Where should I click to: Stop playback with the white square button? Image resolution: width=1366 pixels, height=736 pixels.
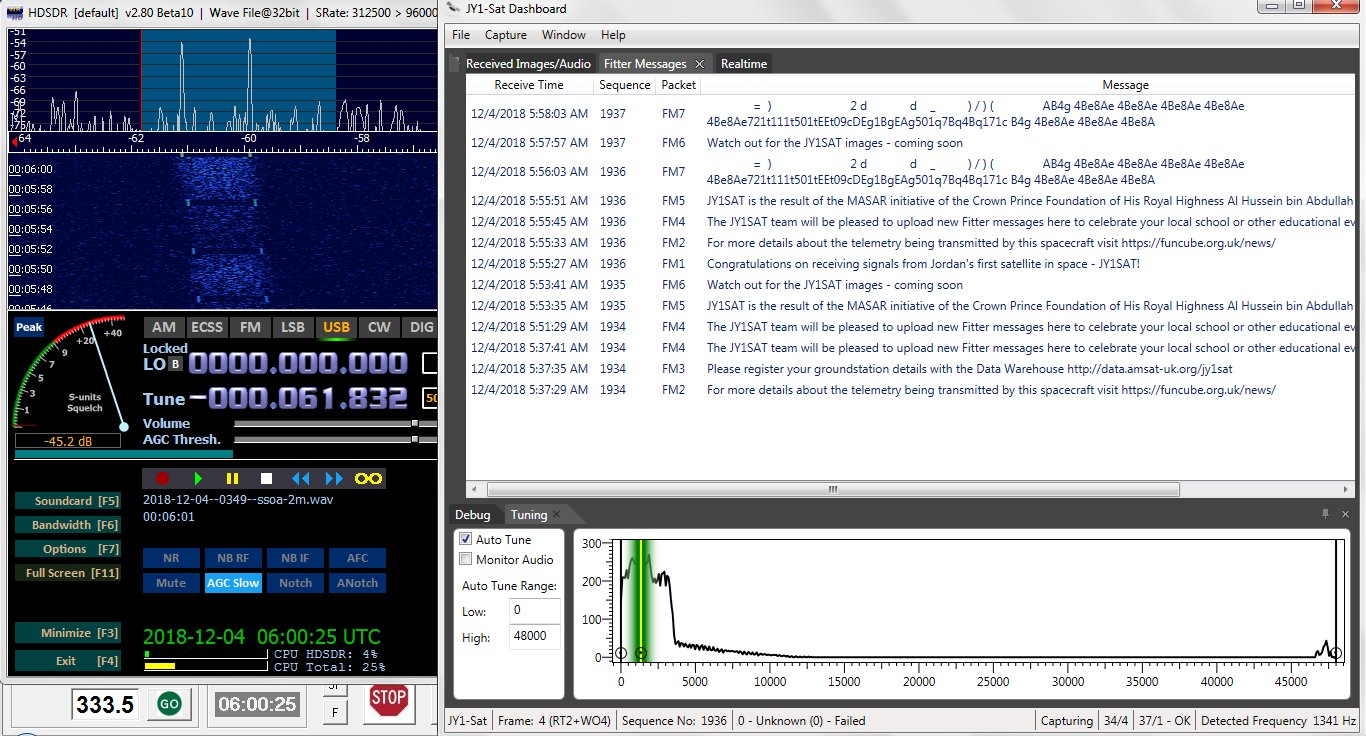(266, 479)
